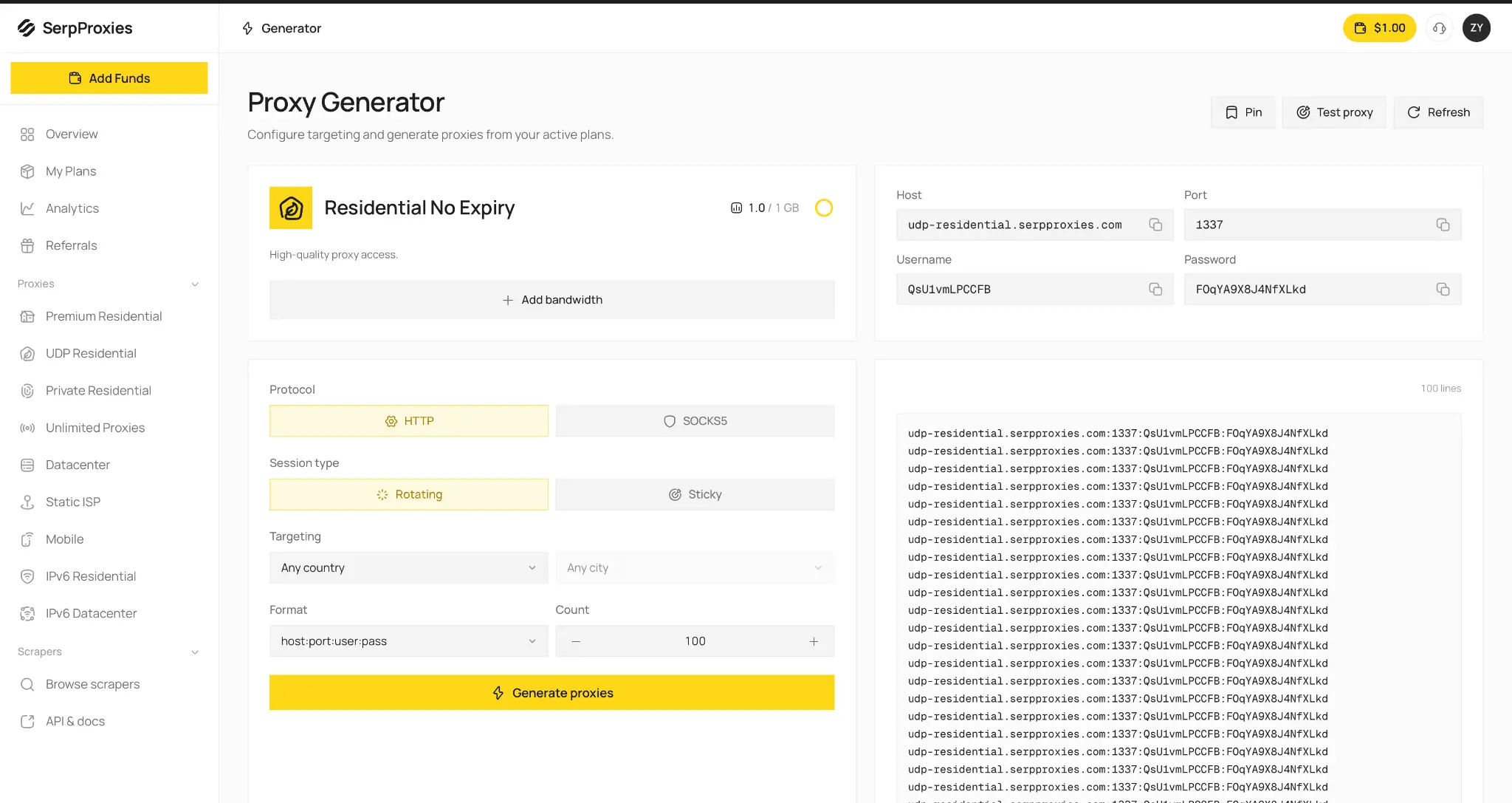Click the Analytics chart icon
This screenshot has width=1512, height=803.
27,208
